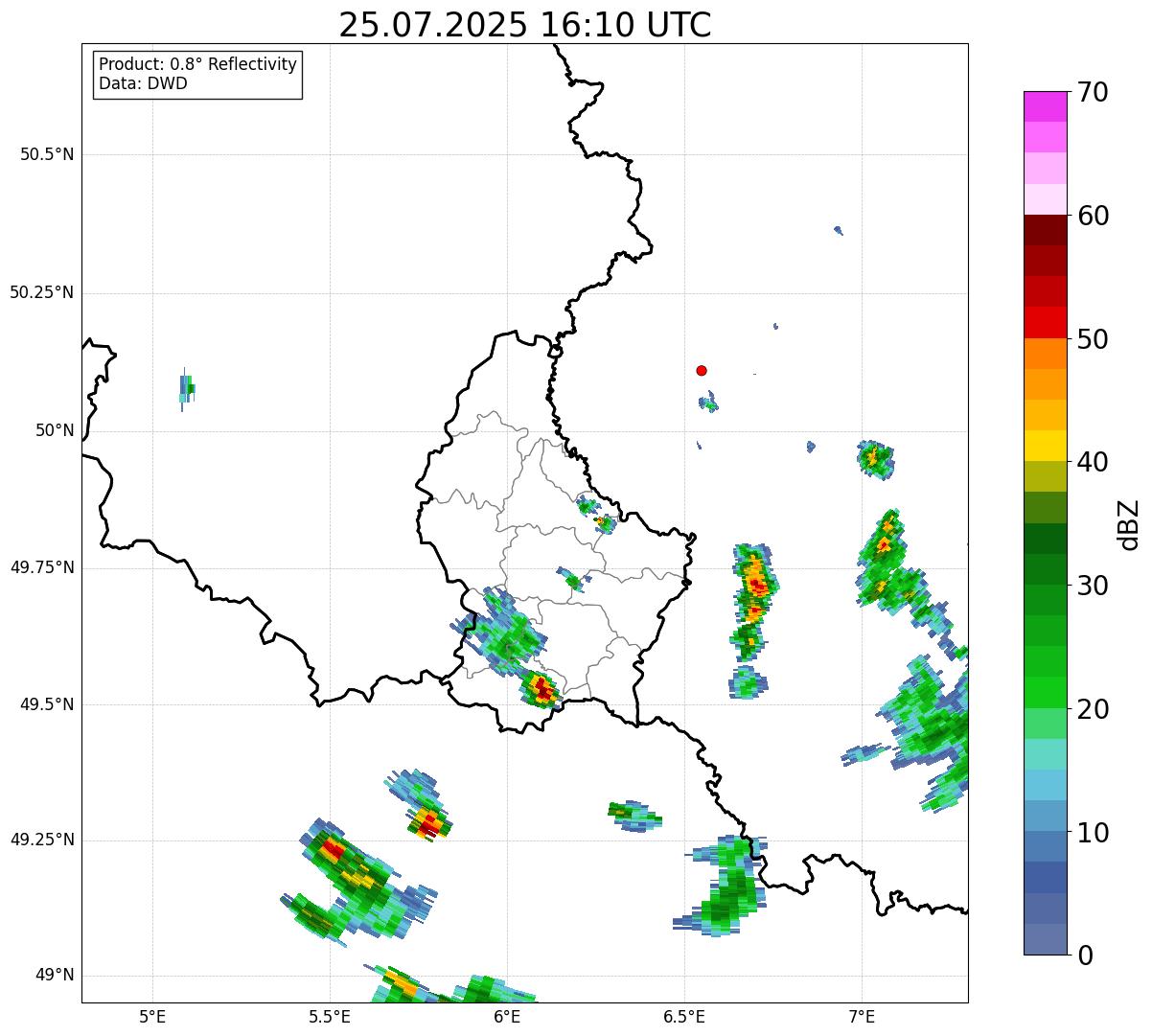
Task: Click the 6°E longitude label
Action: (x=508, y=1016)
